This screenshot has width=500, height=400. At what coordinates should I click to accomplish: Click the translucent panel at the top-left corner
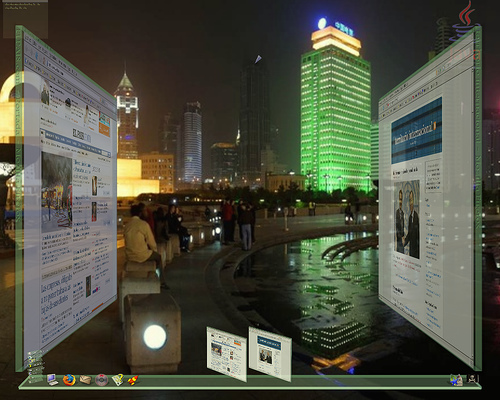25,19
